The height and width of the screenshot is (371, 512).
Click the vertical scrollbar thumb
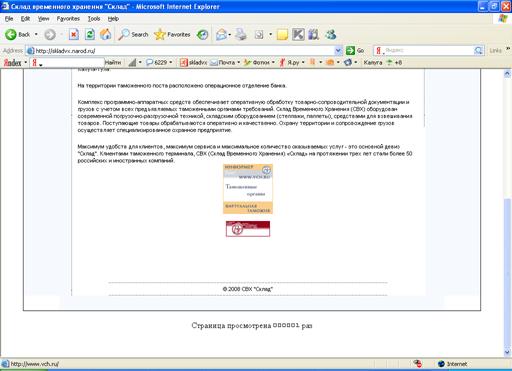[507, 273]
